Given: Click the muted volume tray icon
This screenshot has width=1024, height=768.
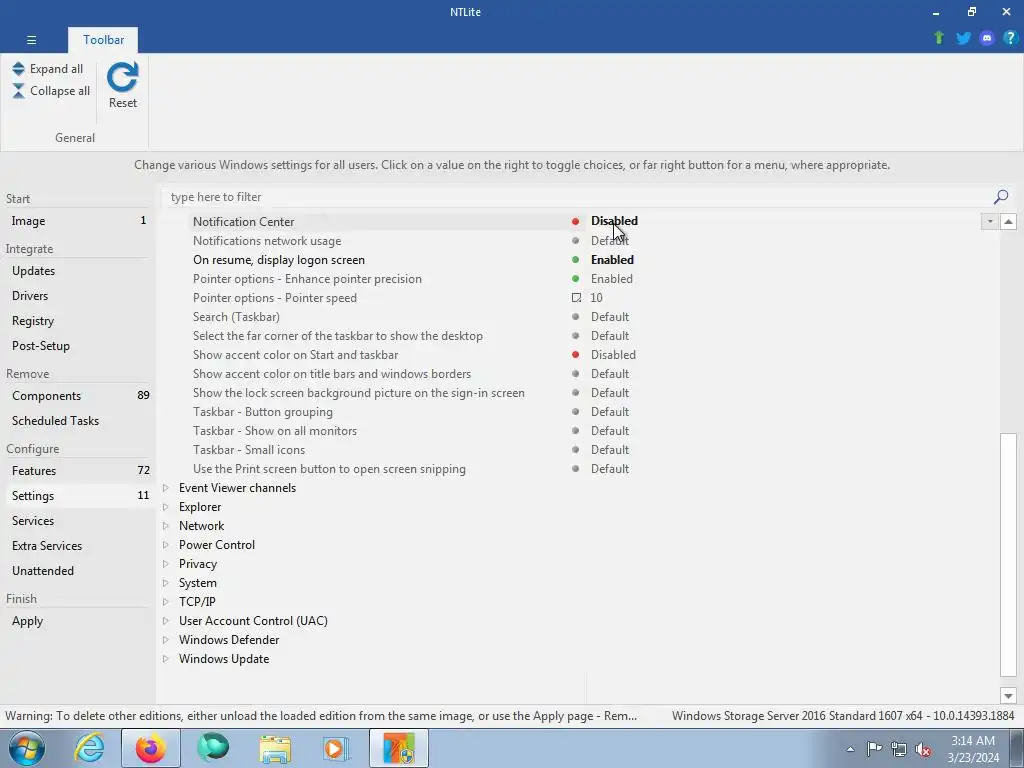Looking at the screenshot, I should 923,749.
